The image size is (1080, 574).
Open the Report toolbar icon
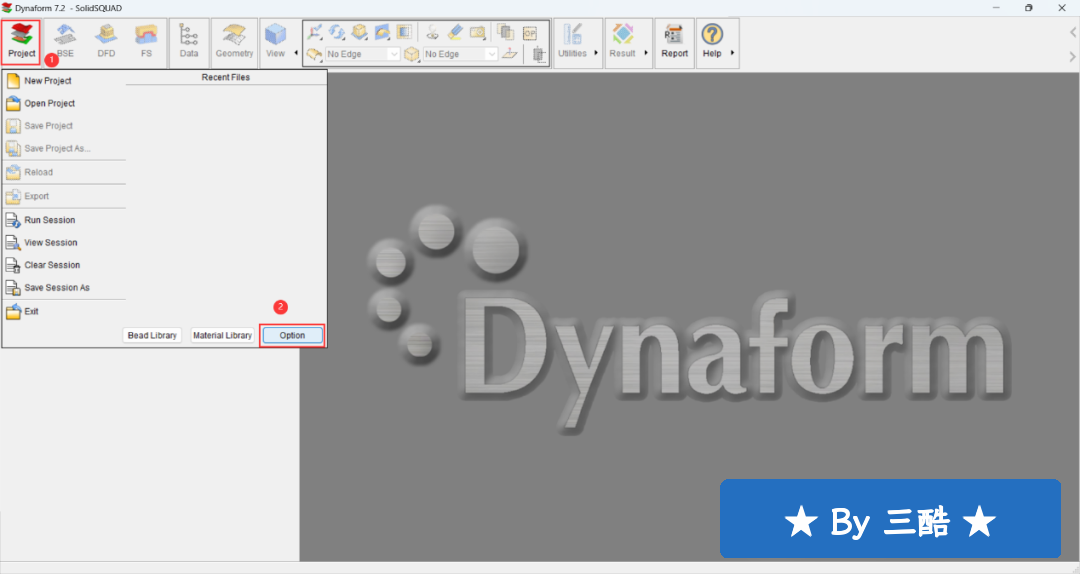click(x=674, y=42)
